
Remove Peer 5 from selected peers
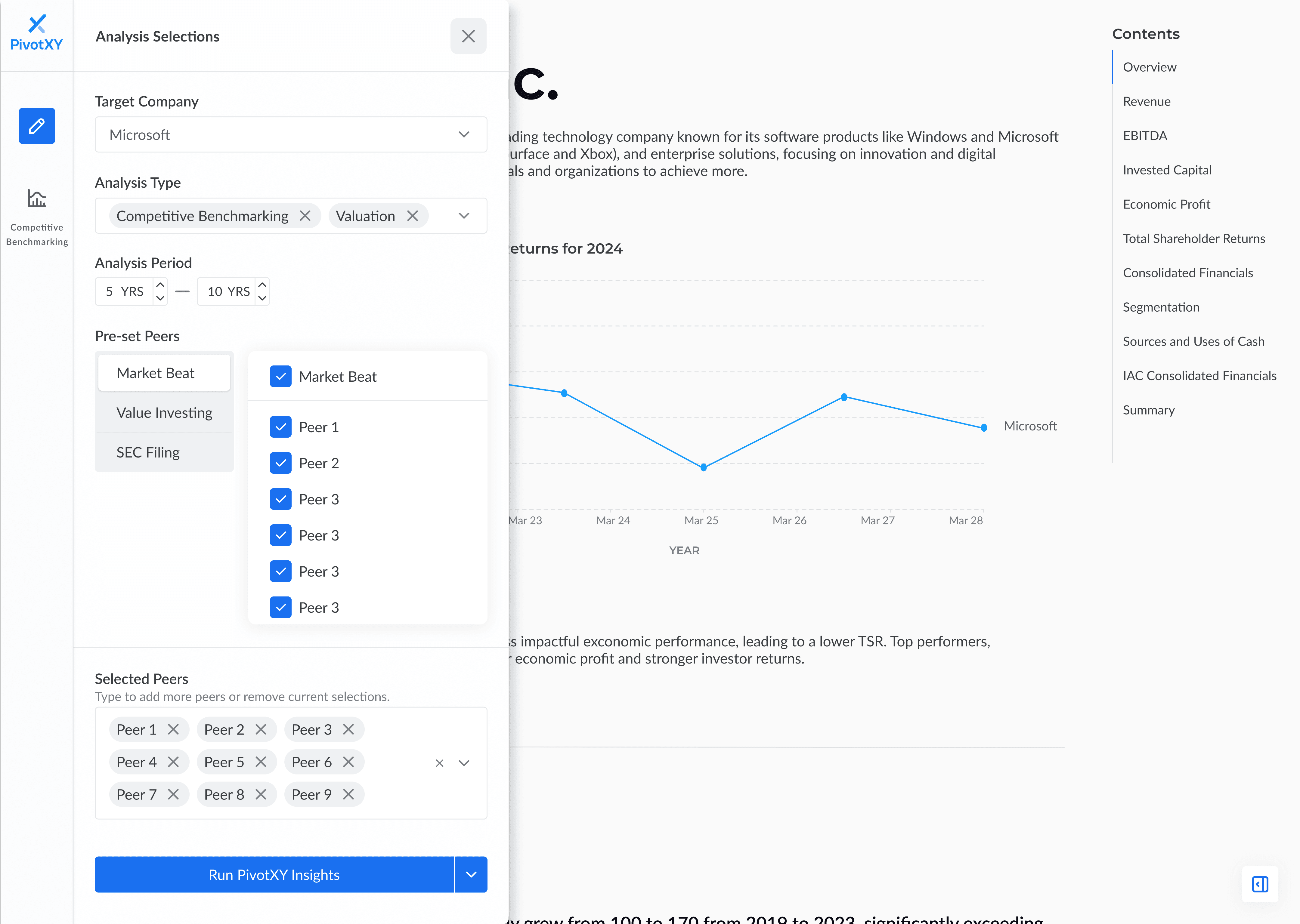[261, 762]
